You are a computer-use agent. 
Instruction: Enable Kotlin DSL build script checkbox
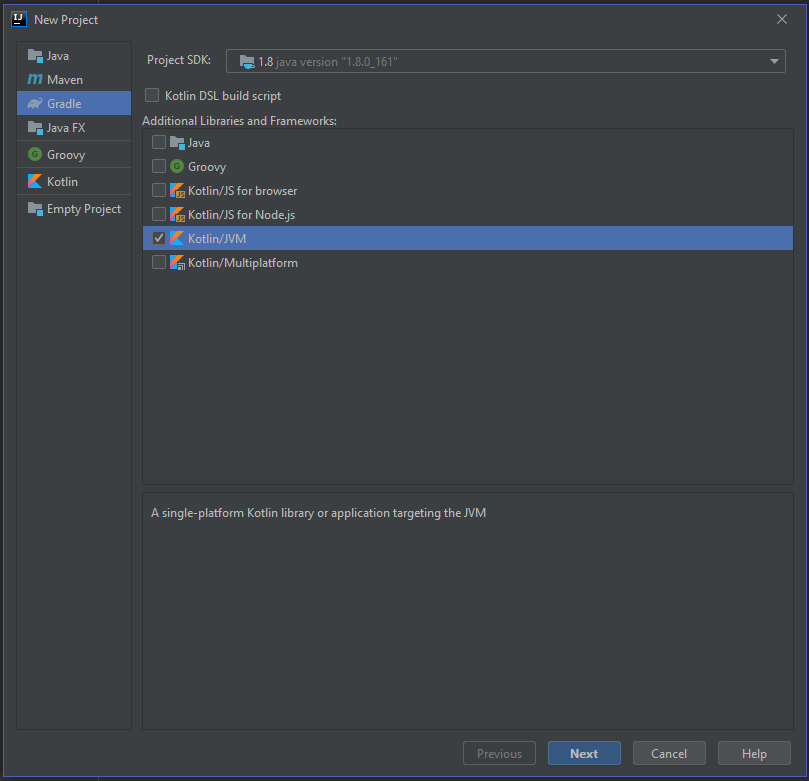[152, 95]
